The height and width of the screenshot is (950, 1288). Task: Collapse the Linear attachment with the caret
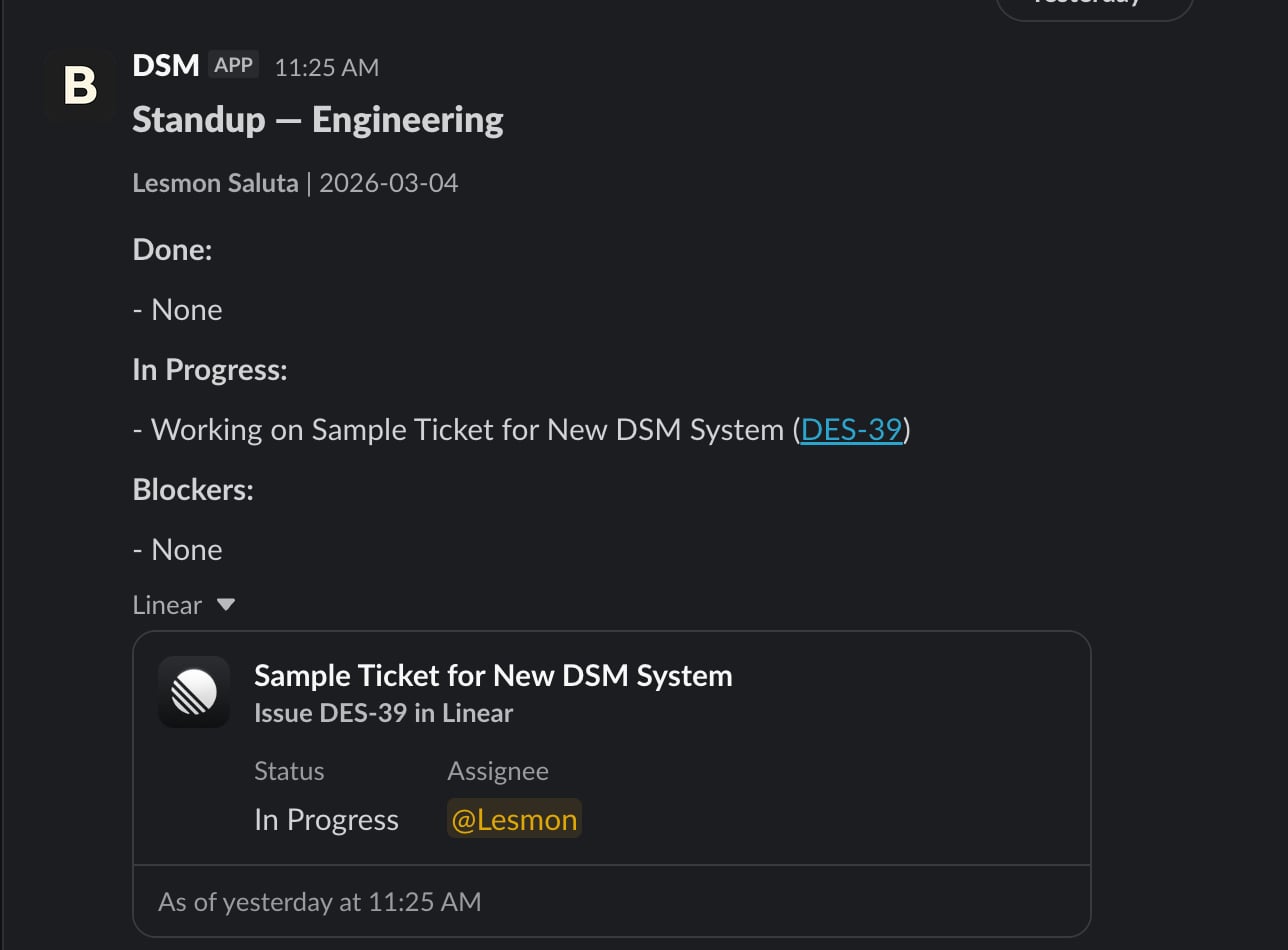226,605
